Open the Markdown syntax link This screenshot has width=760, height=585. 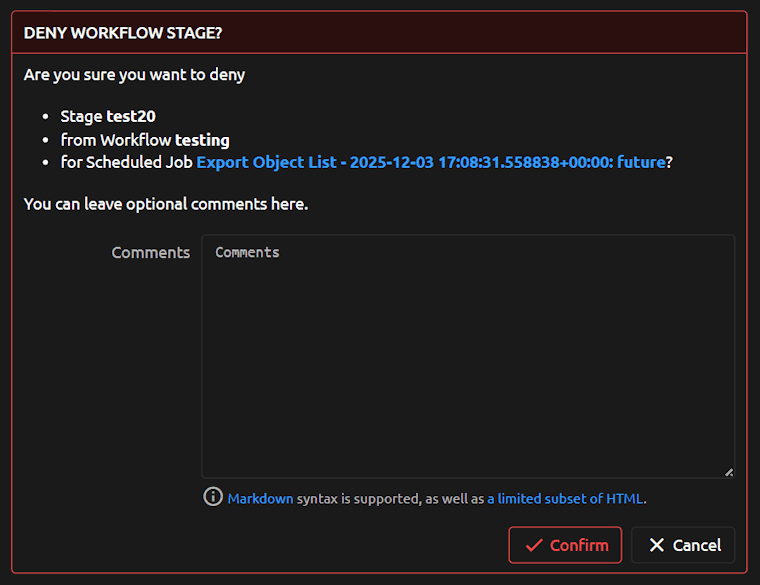click(260, 498)
